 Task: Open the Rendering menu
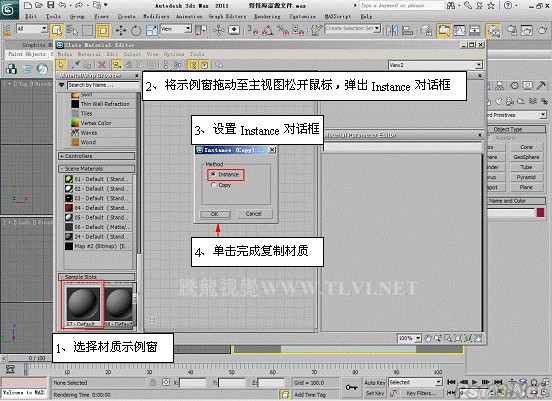[x=267, y=16]
